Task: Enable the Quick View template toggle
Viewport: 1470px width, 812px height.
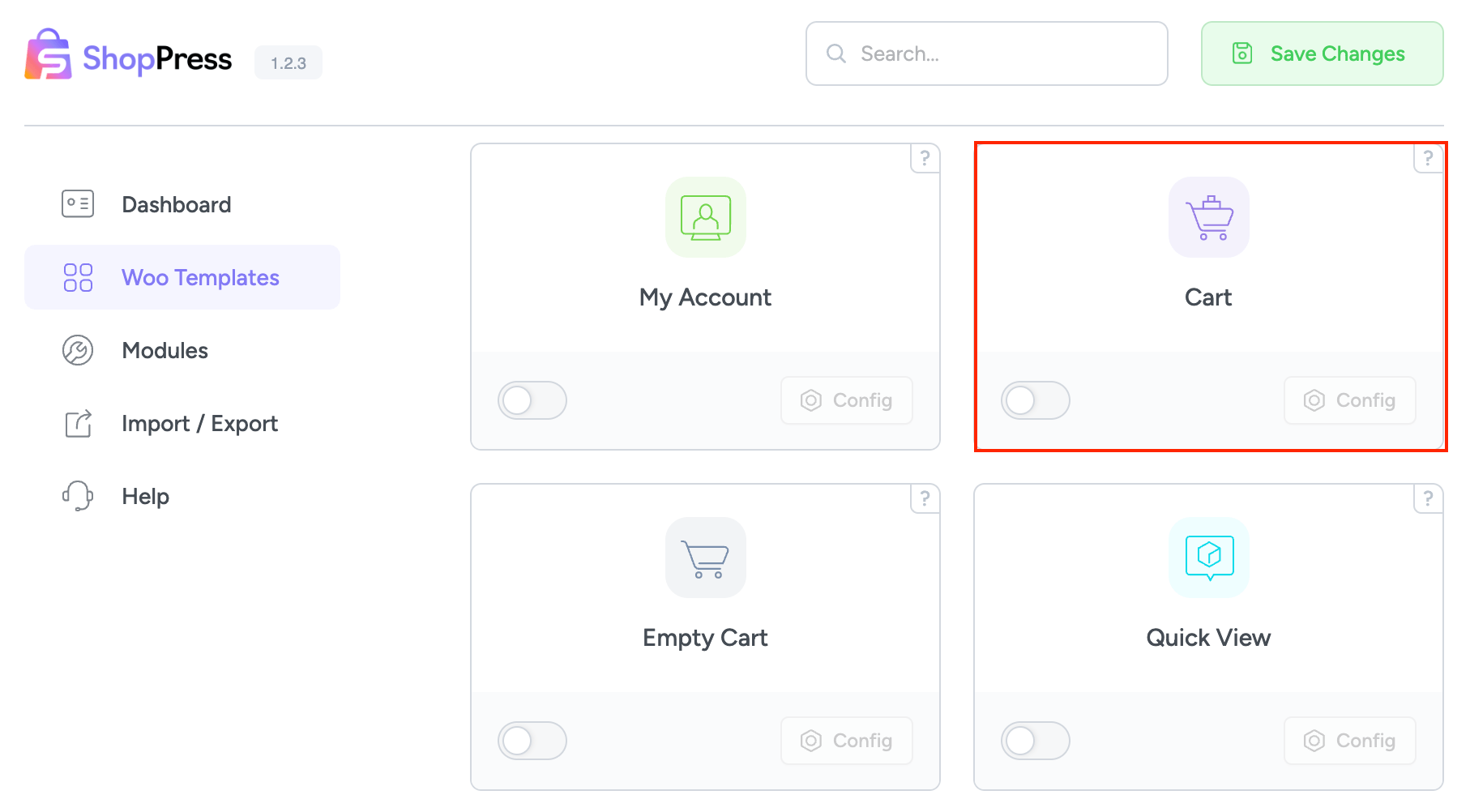Action: click(x=1036, y=740)
